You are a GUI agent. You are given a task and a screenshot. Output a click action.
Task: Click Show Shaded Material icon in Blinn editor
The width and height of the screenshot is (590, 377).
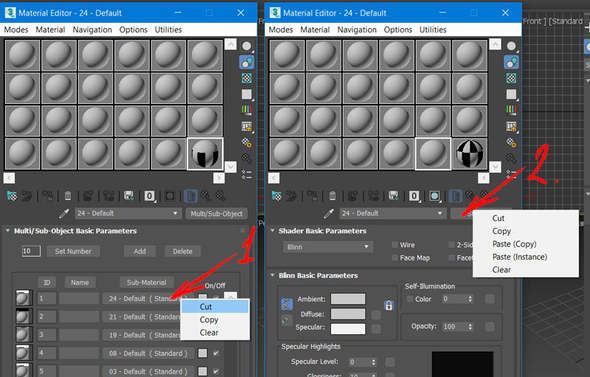click(x=435, y=196)
